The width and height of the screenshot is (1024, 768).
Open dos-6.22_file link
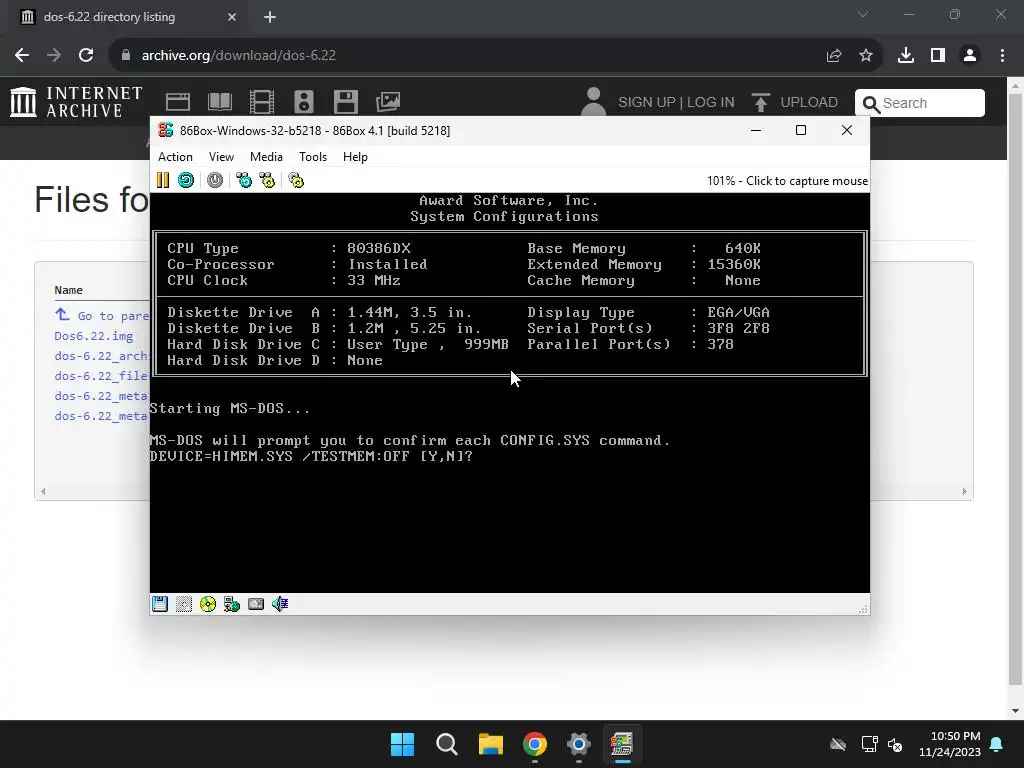101,376
